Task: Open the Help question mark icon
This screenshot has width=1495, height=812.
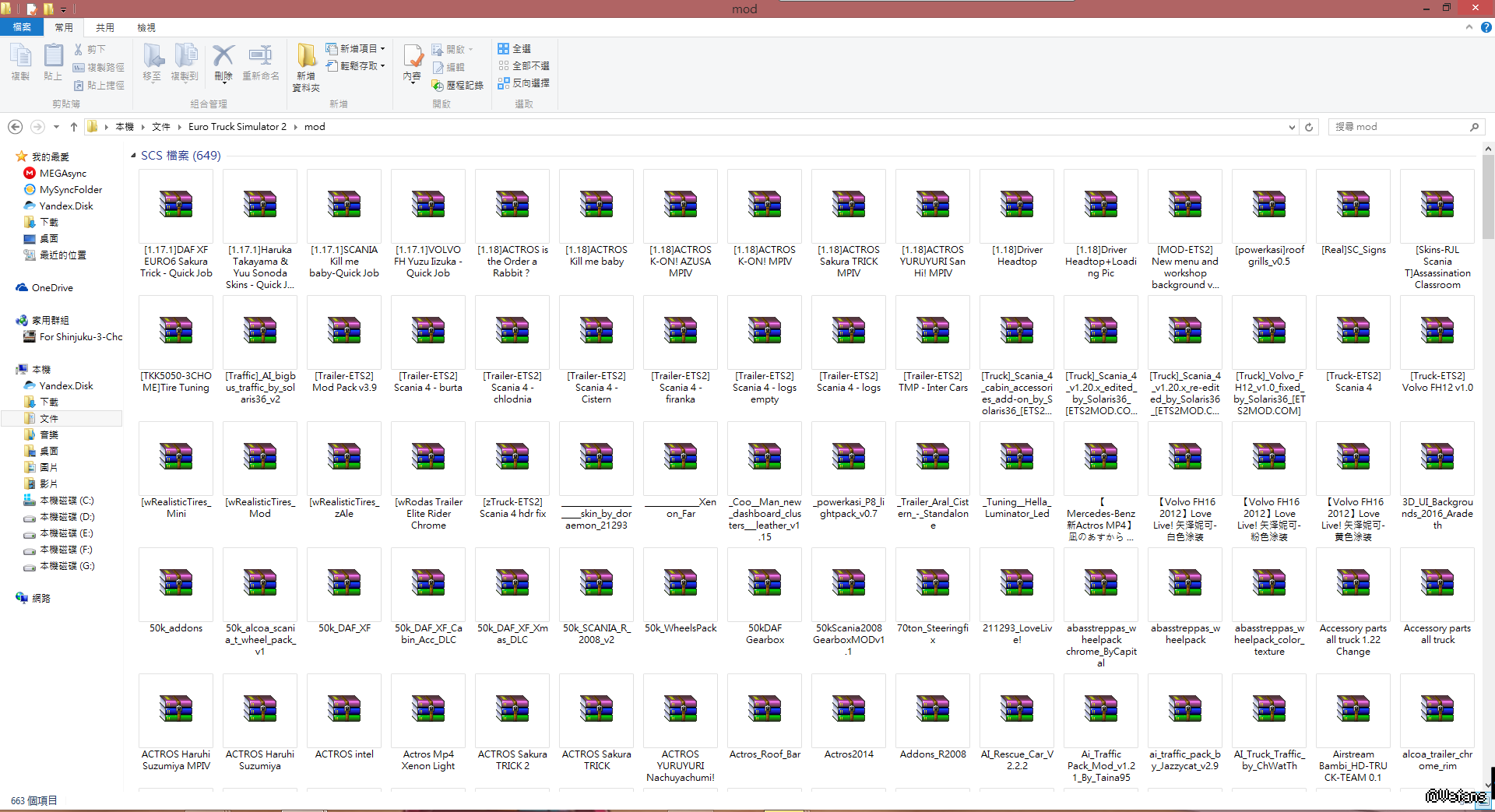Action: [1486, 27]
